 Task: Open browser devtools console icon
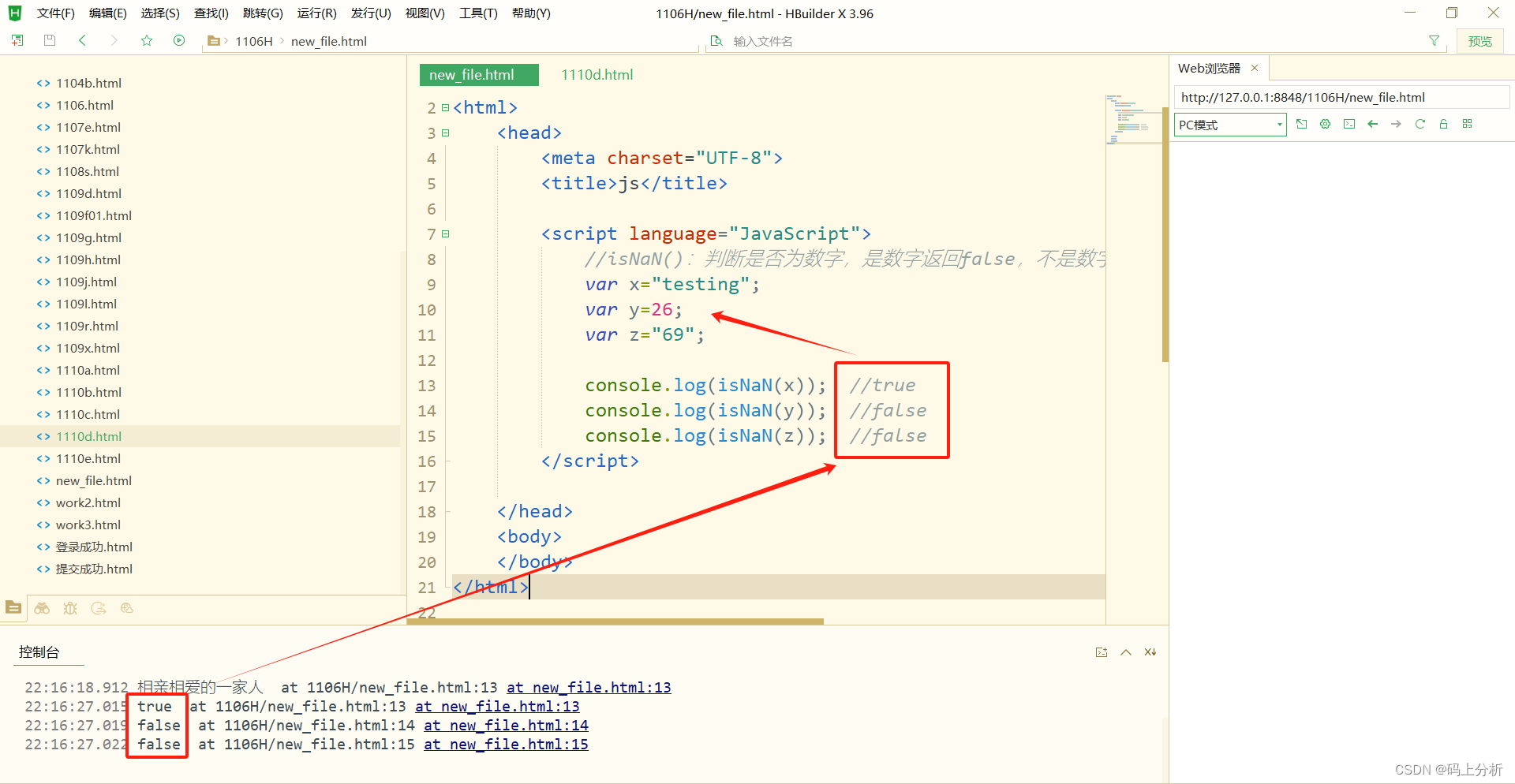(1349, 124)
